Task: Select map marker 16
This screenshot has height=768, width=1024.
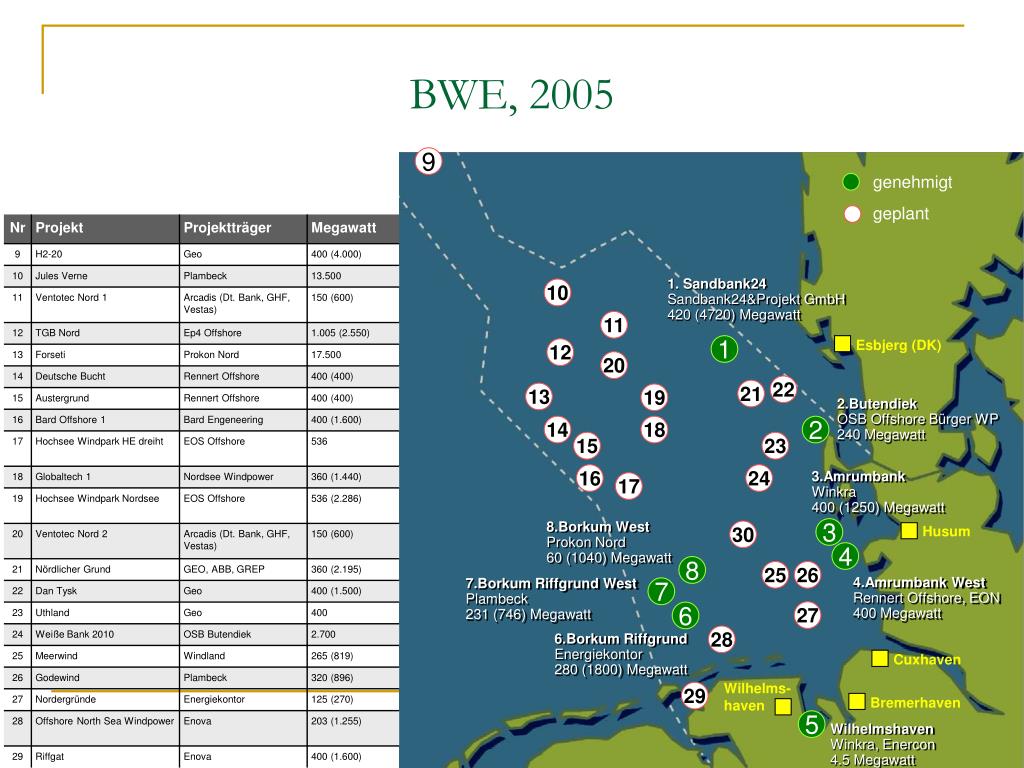Action: 590,478
